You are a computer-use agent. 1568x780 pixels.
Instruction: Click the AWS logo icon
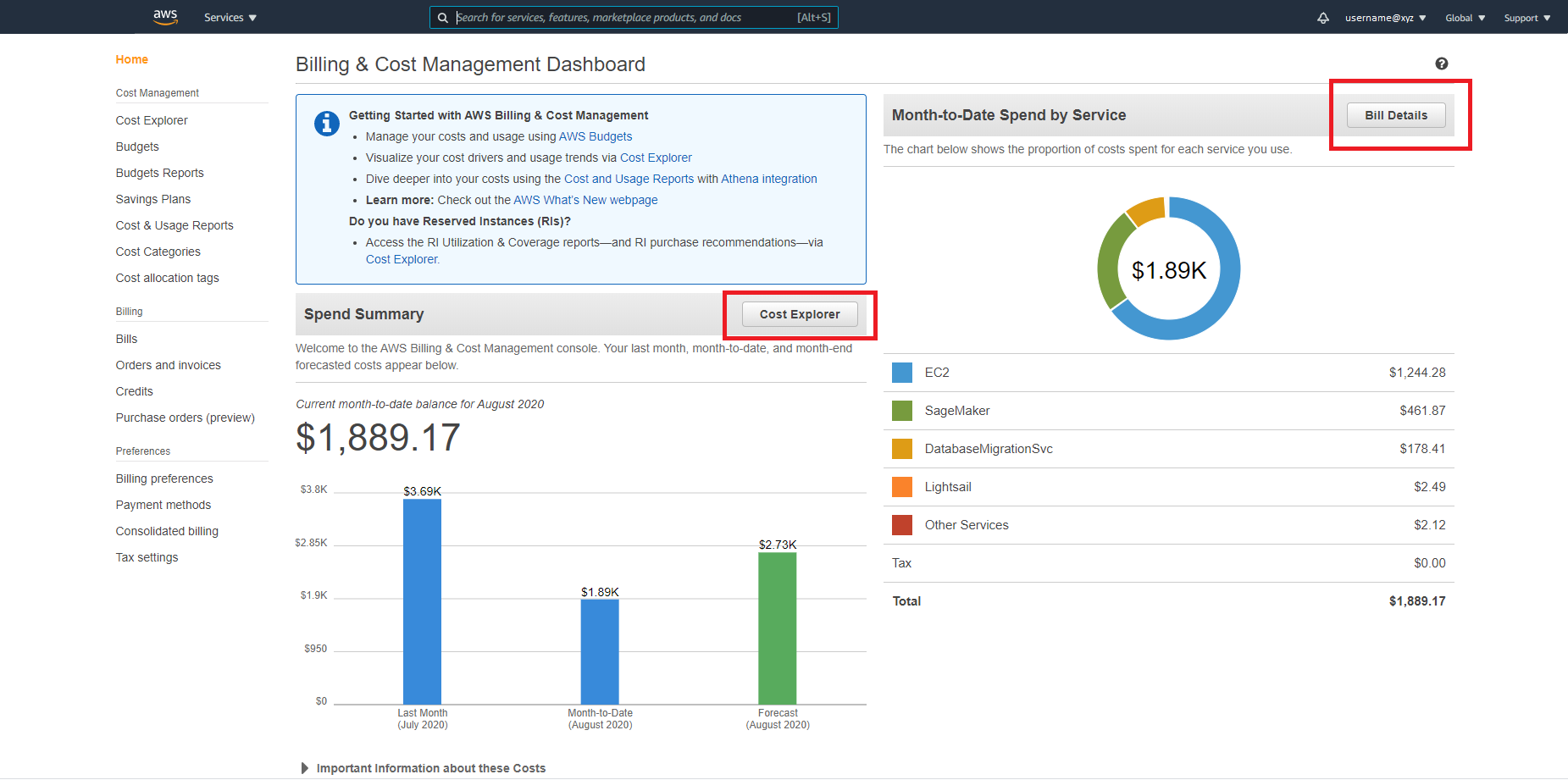point(165,17)
